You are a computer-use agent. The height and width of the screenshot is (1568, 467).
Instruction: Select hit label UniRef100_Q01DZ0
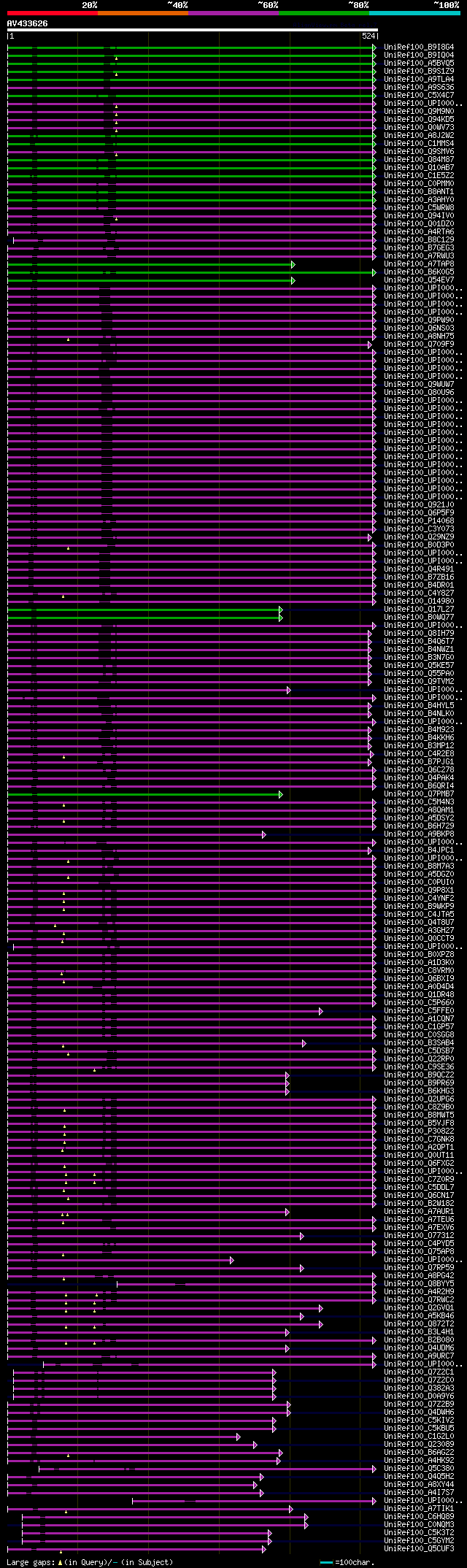pyautogui.click(x=419, y=223)
